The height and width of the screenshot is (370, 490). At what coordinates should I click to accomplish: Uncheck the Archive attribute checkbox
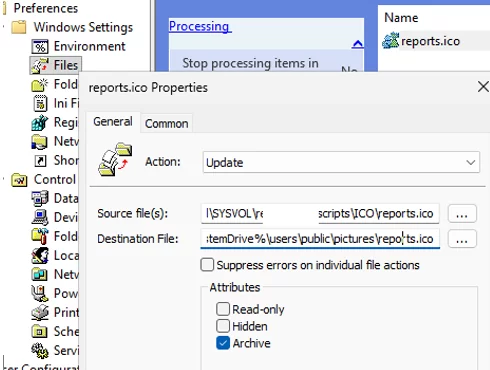pyautogui.click(x=223, y=343)
